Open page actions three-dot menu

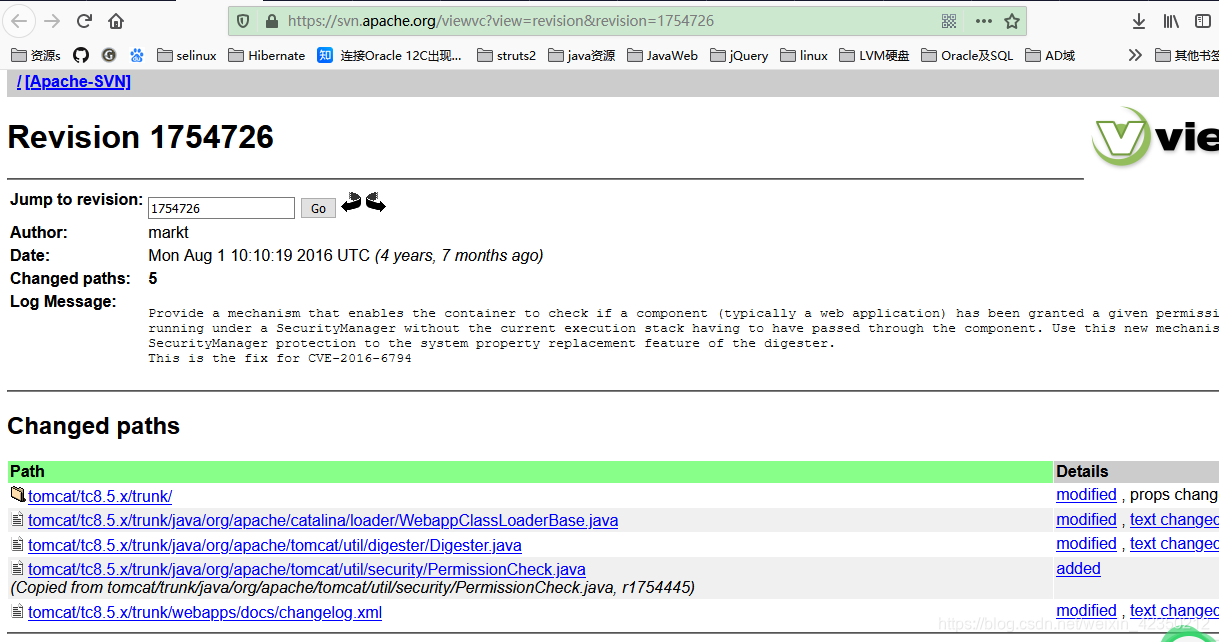[x=984, y=21]
